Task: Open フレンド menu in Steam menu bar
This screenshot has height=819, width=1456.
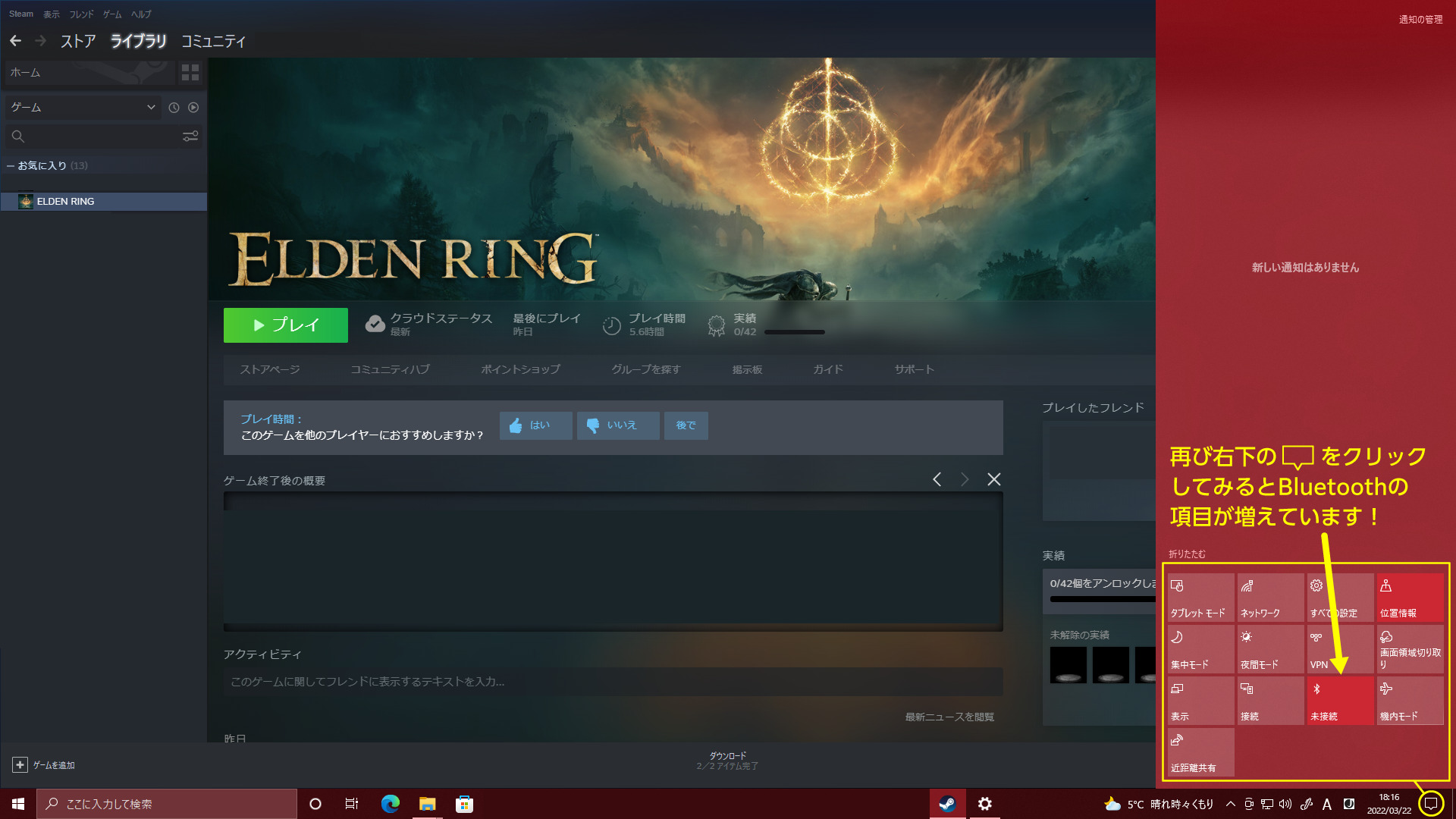Action: coord(81,14)
